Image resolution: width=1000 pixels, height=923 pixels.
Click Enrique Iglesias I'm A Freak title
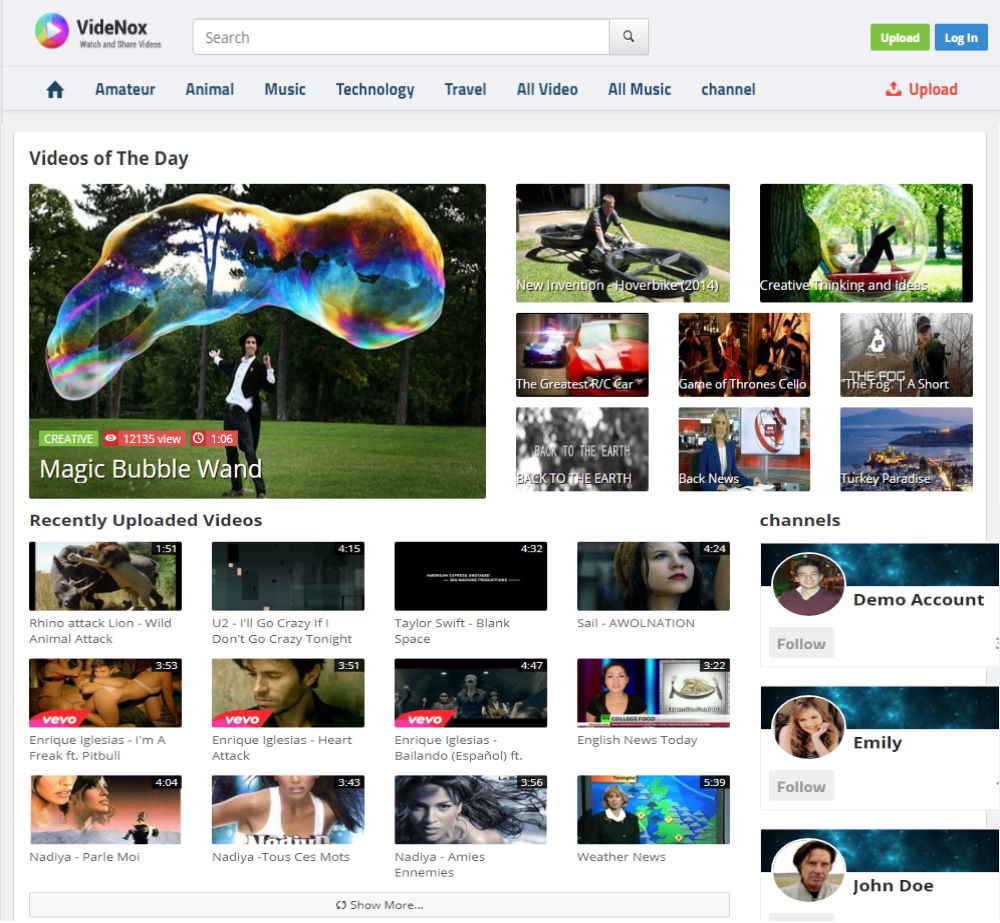click(x=98, y=748)
